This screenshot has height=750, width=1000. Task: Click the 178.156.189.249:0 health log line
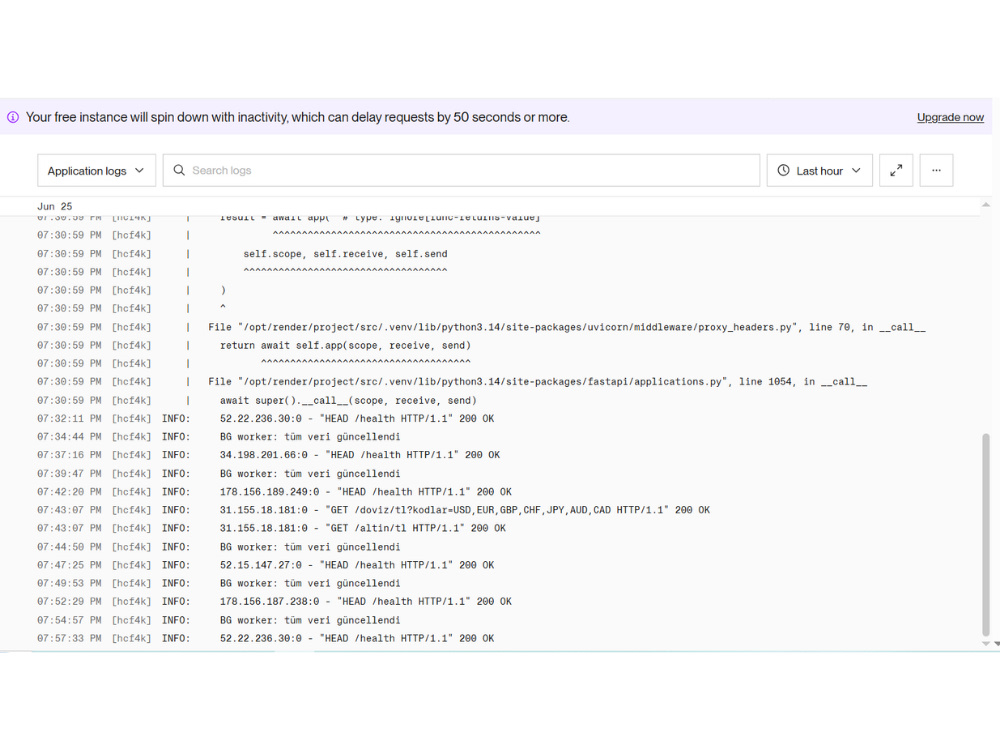click(274, 492)
